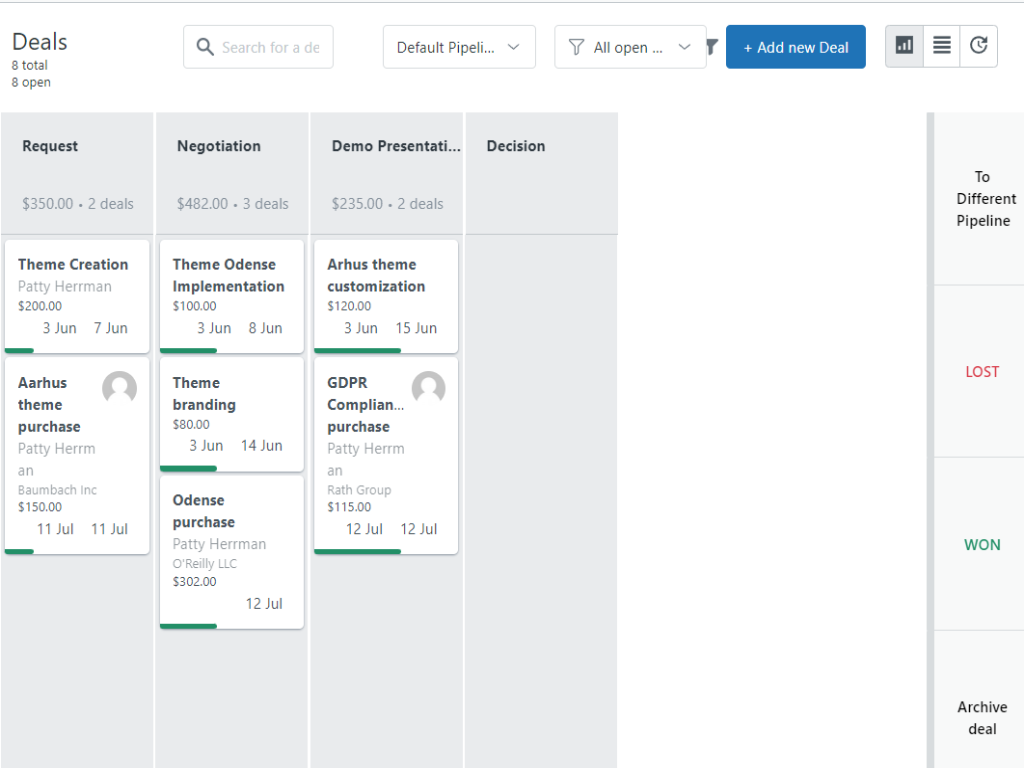Click progress bar under Odense purchase card
1024x768 pixels.
coord(188,626)
